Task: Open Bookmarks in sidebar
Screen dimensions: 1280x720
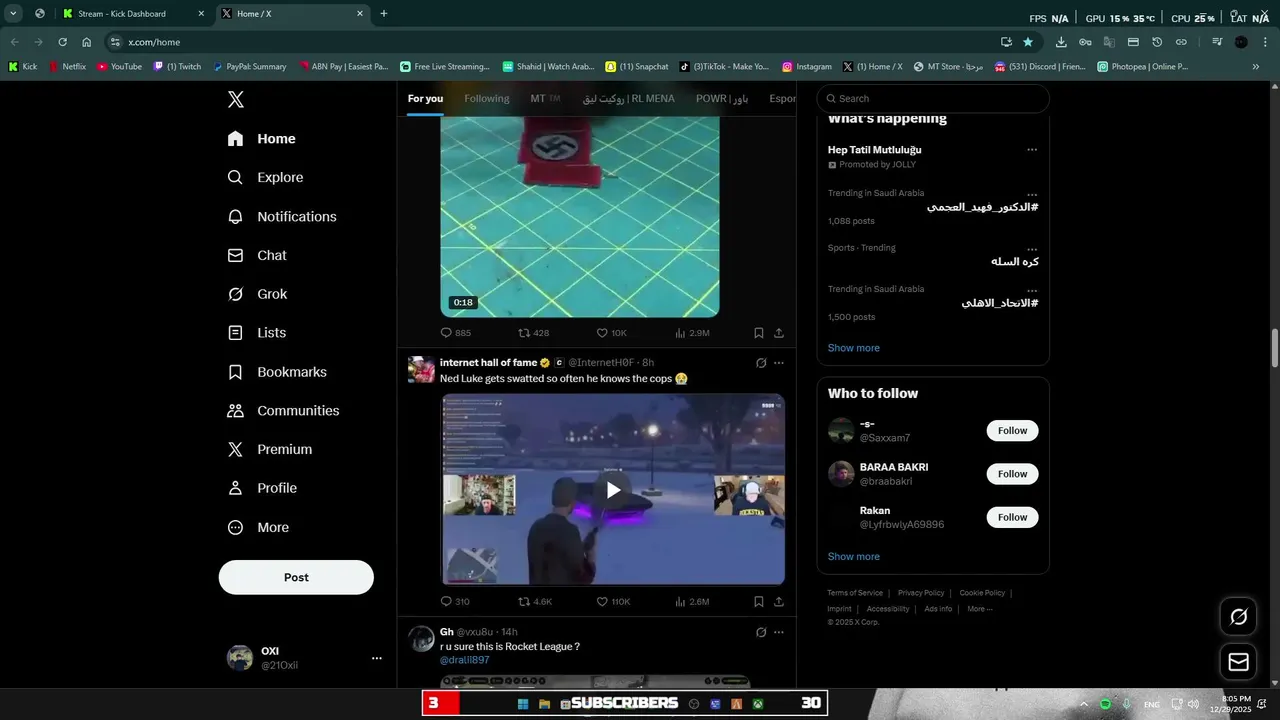Action: pos(277,372)
